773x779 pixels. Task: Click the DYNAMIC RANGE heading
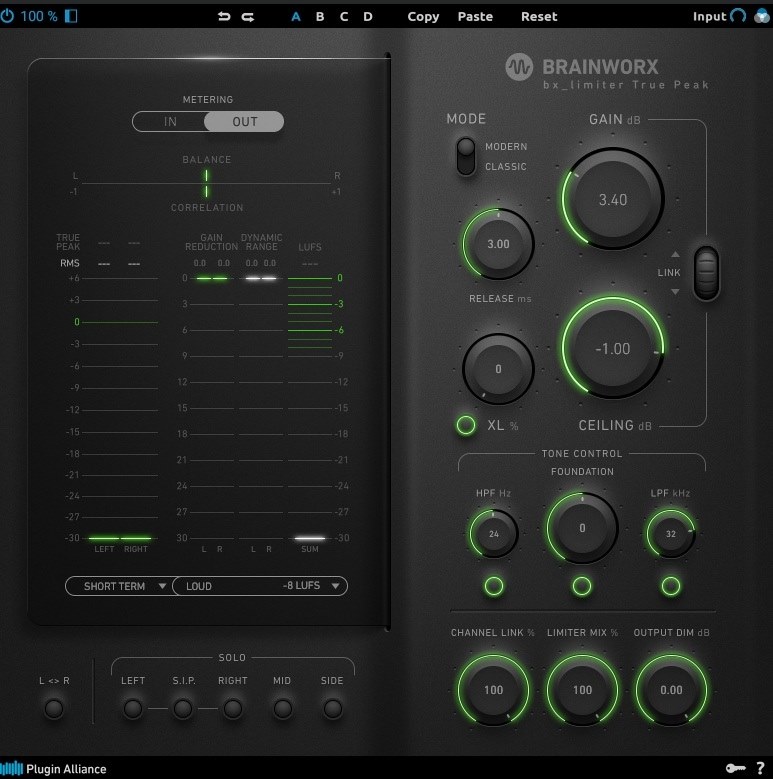pyautogui.click(x=262, y=242)
